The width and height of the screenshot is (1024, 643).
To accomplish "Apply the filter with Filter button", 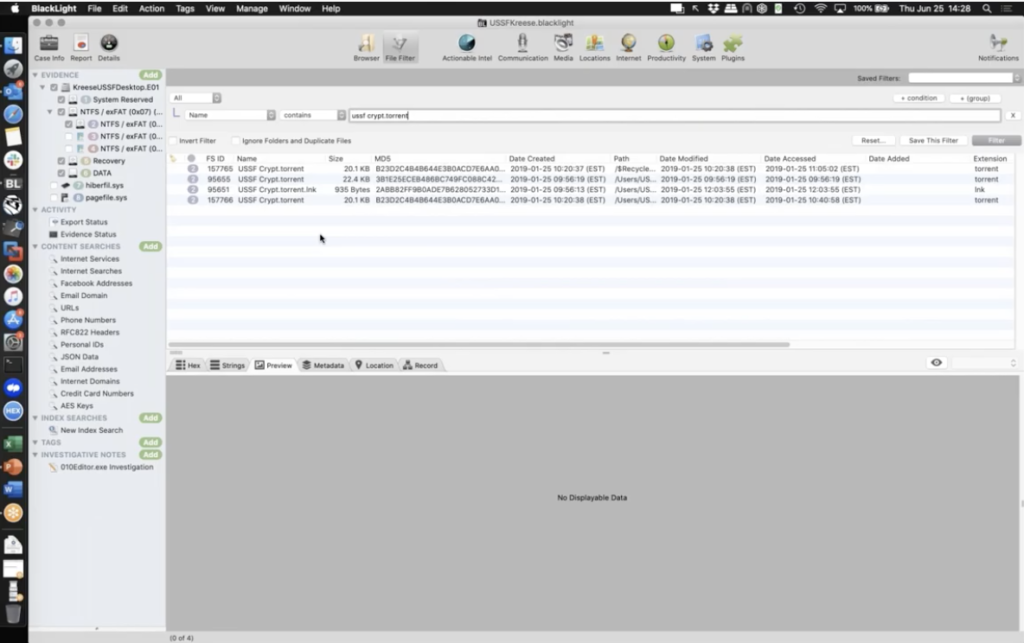I will pyautogui.click(x=996, y=141).
